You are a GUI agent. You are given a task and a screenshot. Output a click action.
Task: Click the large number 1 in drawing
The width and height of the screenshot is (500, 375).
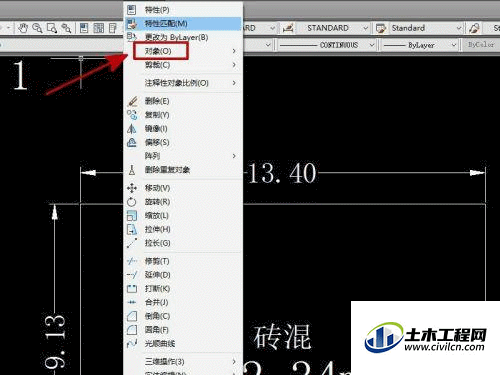coord(20,76)
